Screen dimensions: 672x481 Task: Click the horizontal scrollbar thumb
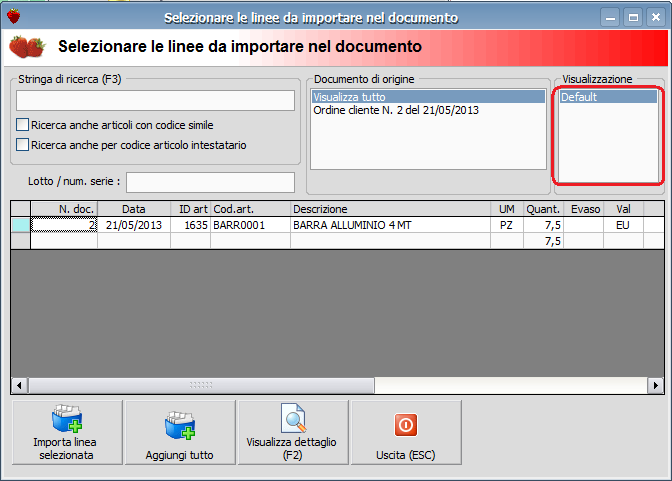201,385
